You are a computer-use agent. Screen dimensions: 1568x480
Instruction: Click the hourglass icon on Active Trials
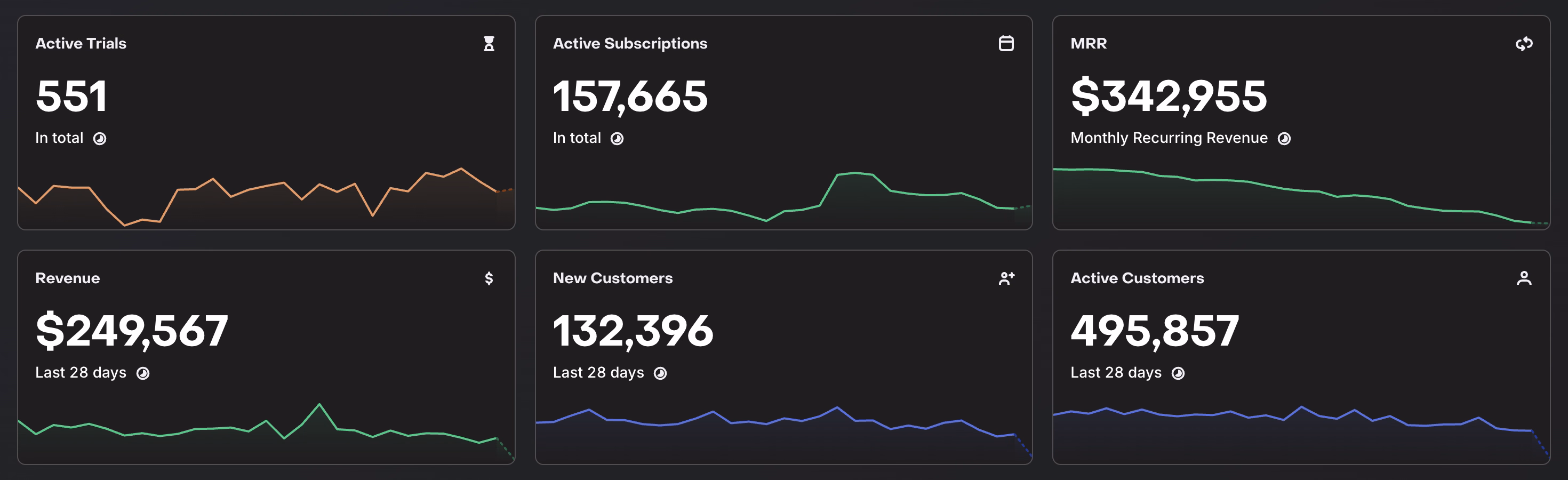[x=489, y=44]
